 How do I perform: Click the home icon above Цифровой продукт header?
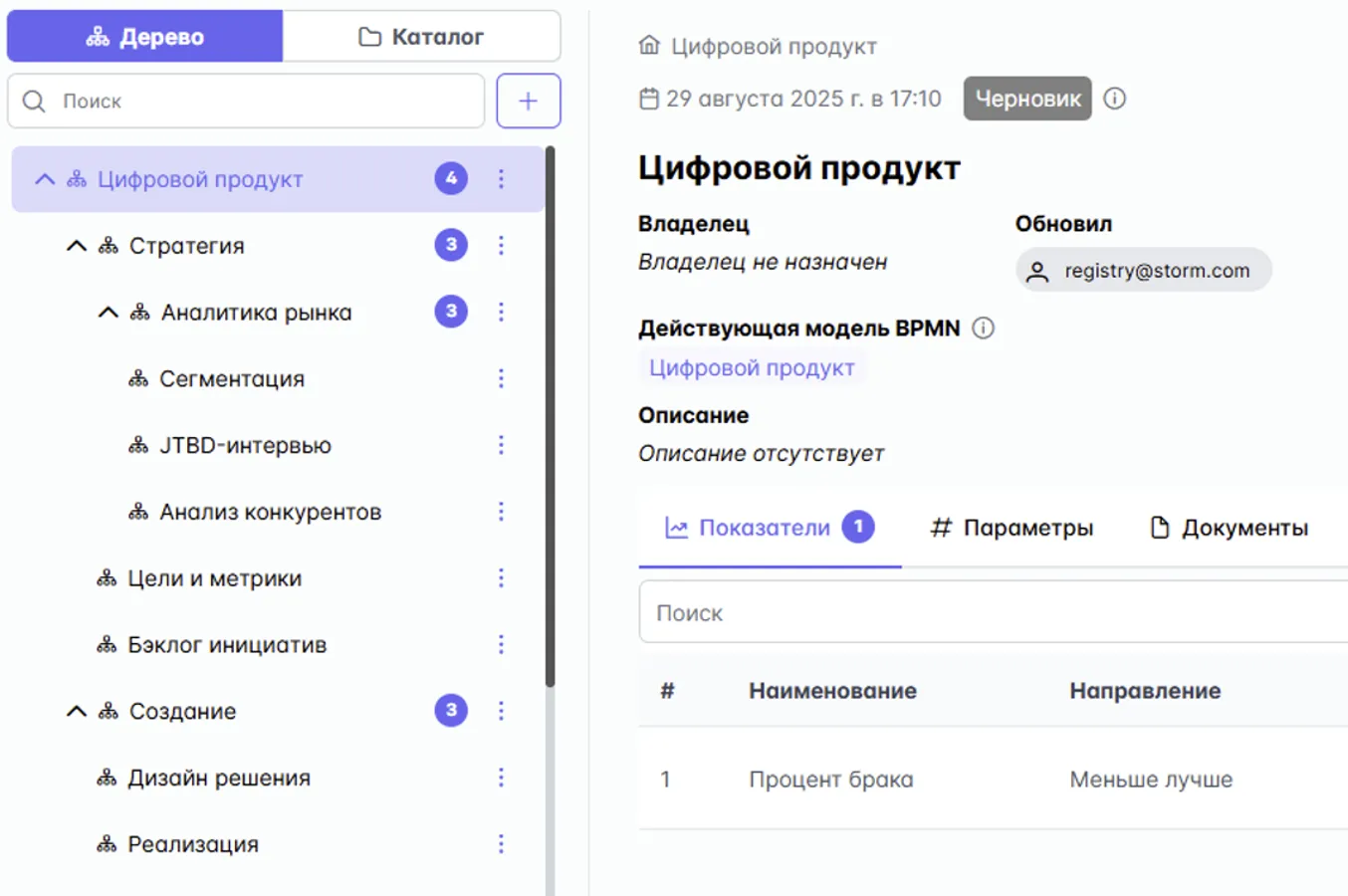(649, 46)
